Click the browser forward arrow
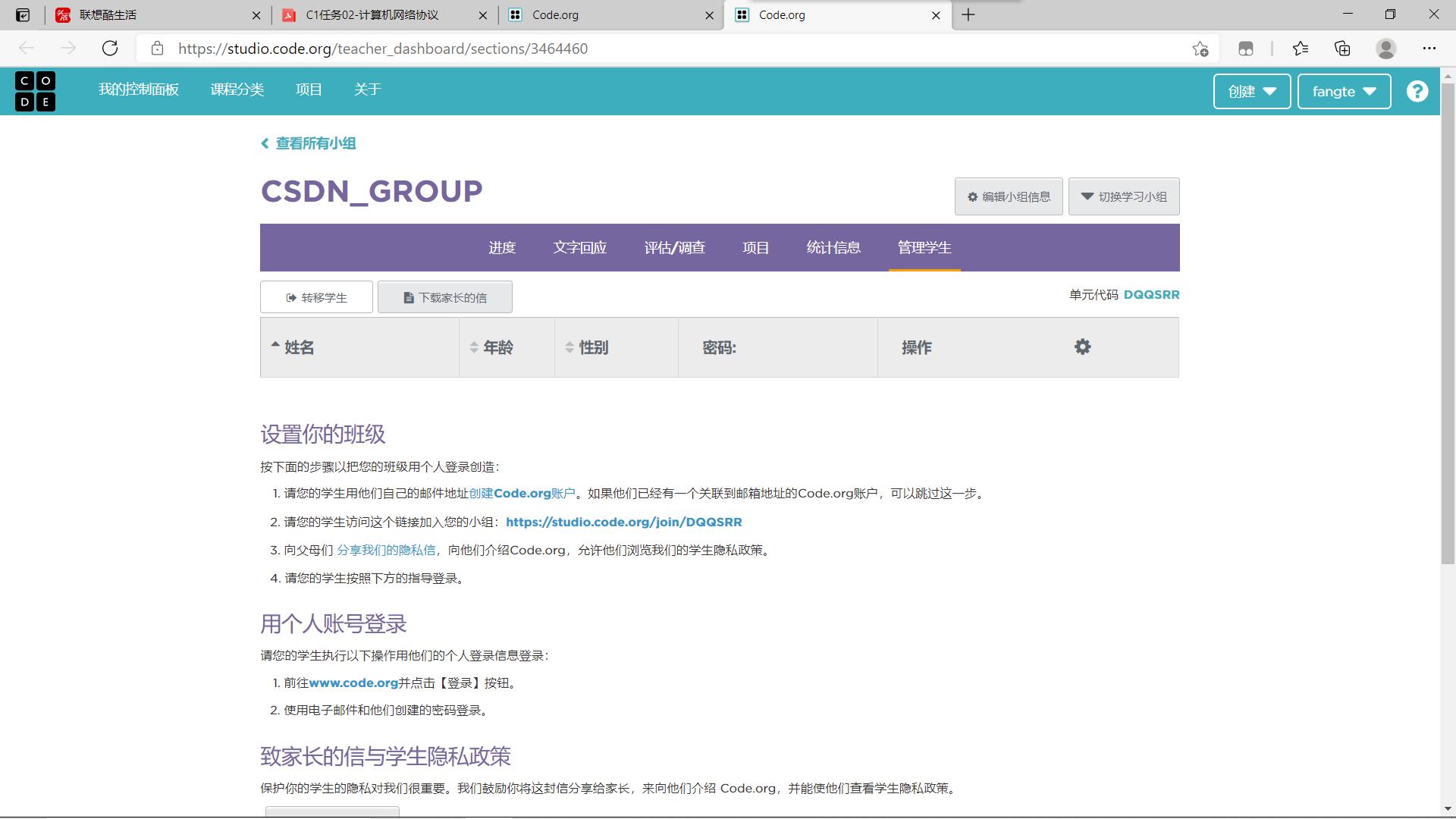1456x819 pixels. pos(68,49)
